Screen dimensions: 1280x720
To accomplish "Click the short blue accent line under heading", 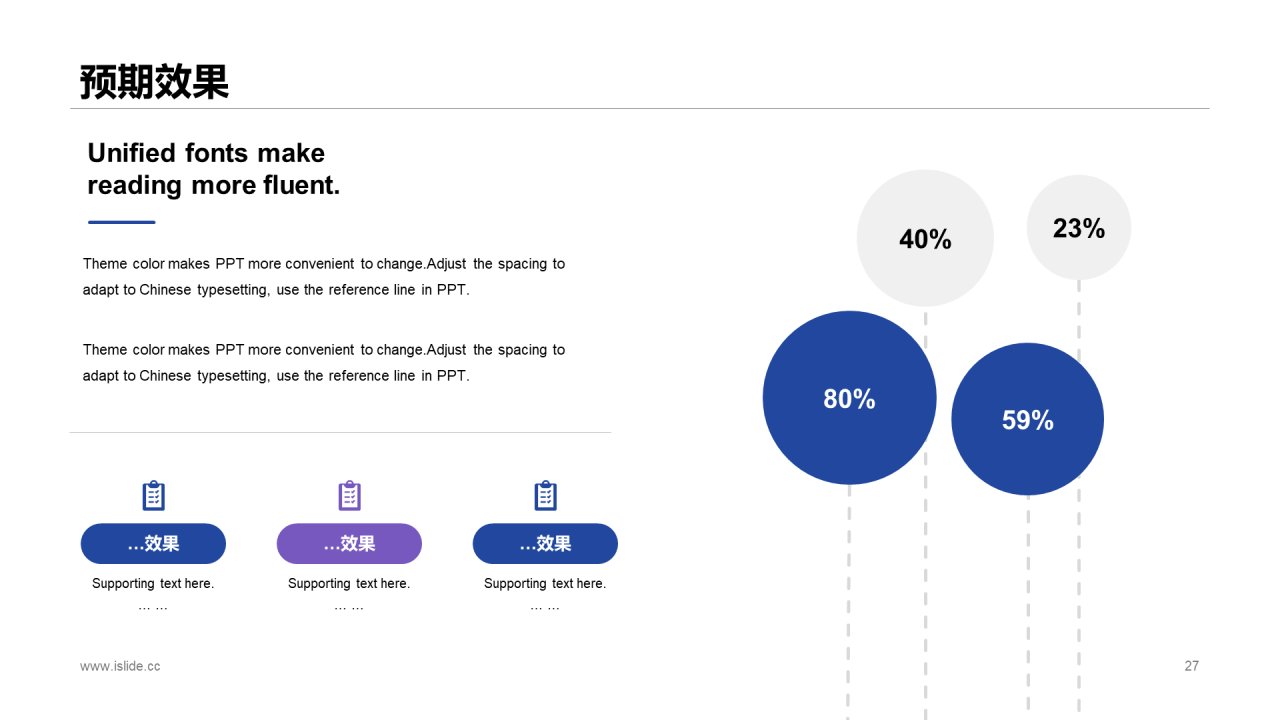I will tap(122, 222).
